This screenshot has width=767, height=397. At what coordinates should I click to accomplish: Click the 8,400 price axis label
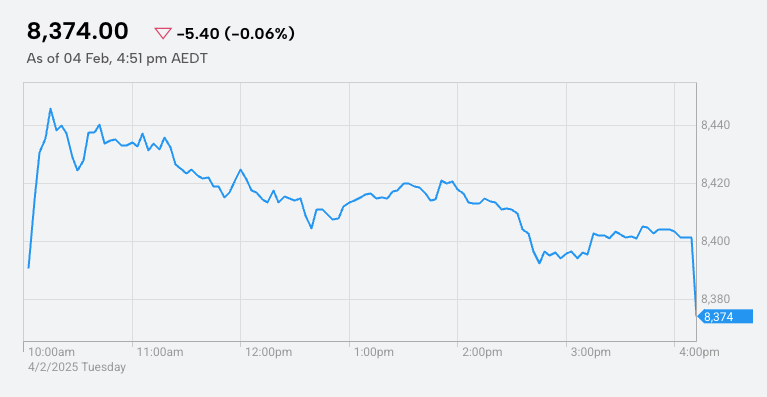(x=715, y=241)
